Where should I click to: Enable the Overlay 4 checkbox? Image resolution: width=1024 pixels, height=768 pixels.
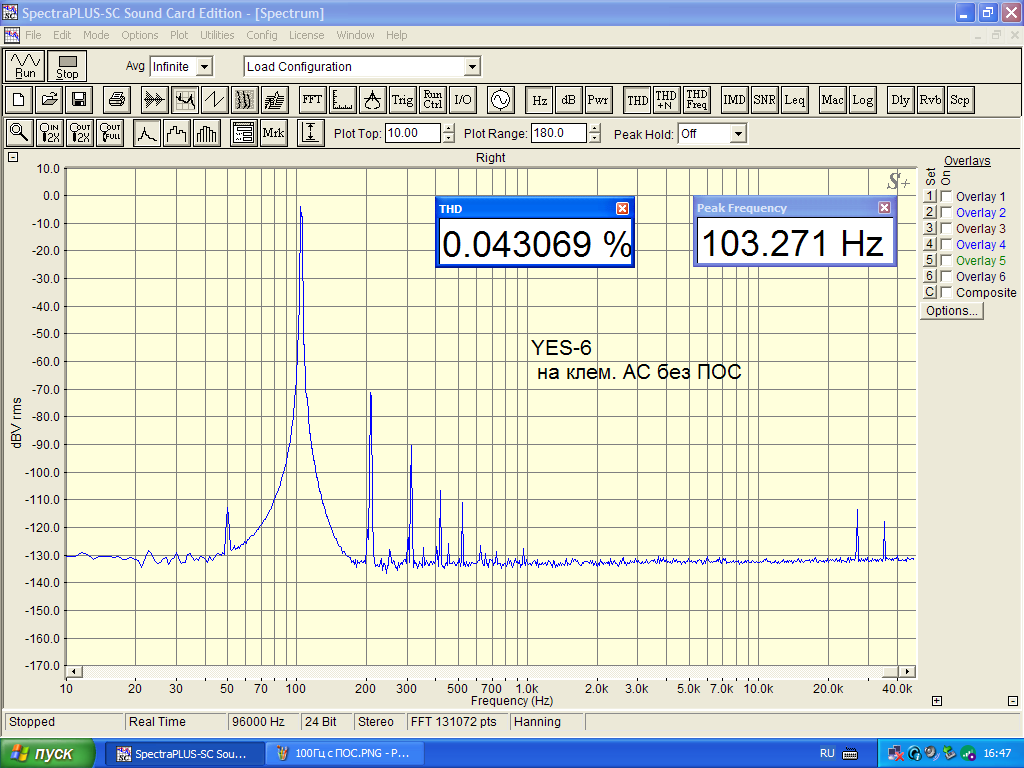[946, 244]
